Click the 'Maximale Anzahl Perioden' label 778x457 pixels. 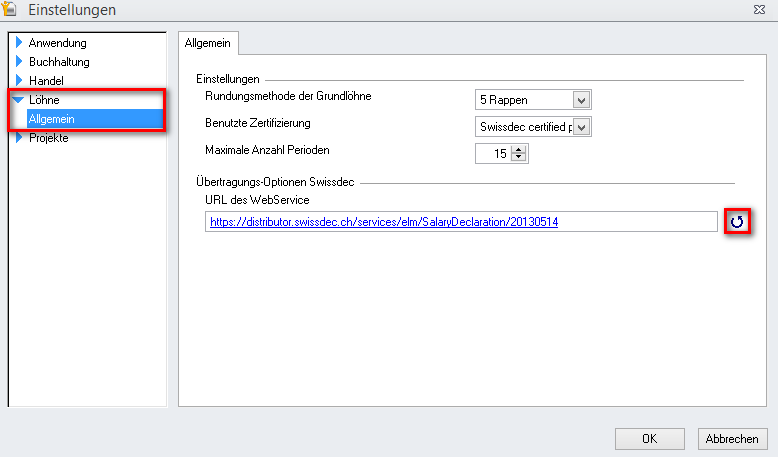click(x=267, y=150)
